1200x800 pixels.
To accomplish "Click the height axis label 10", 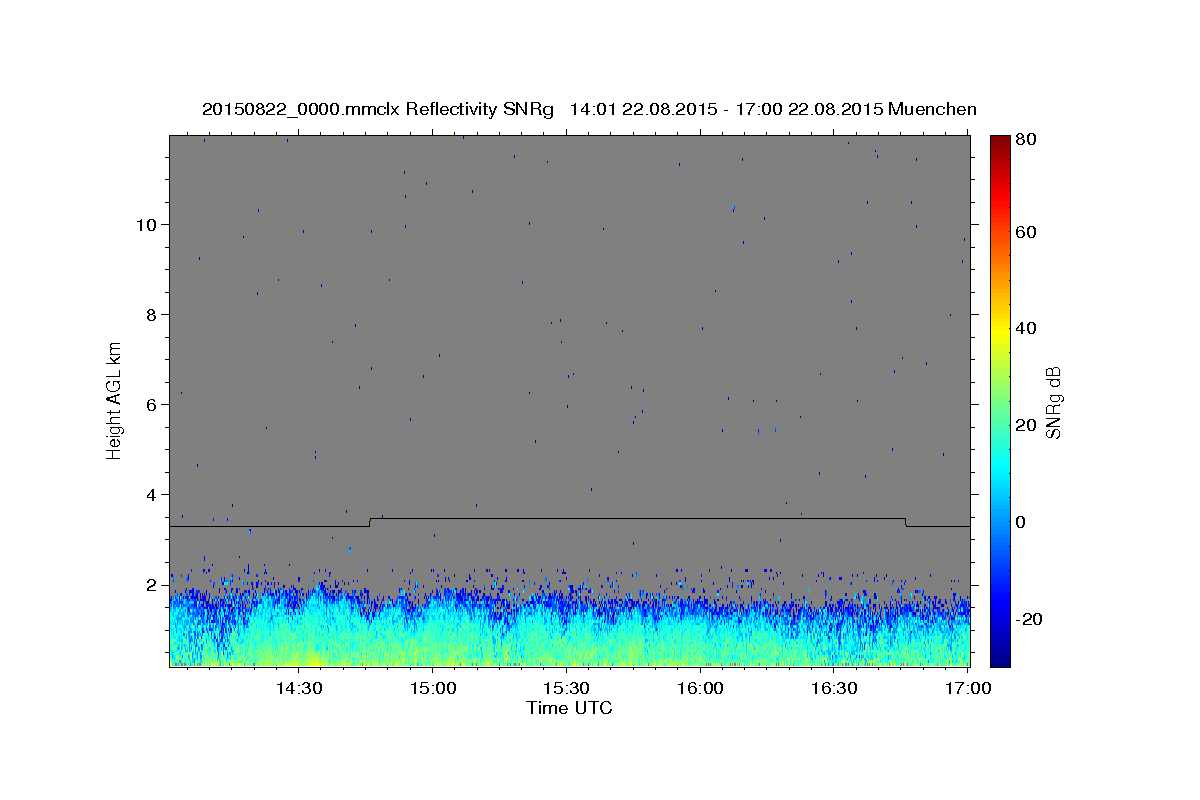I will [148, 224].
